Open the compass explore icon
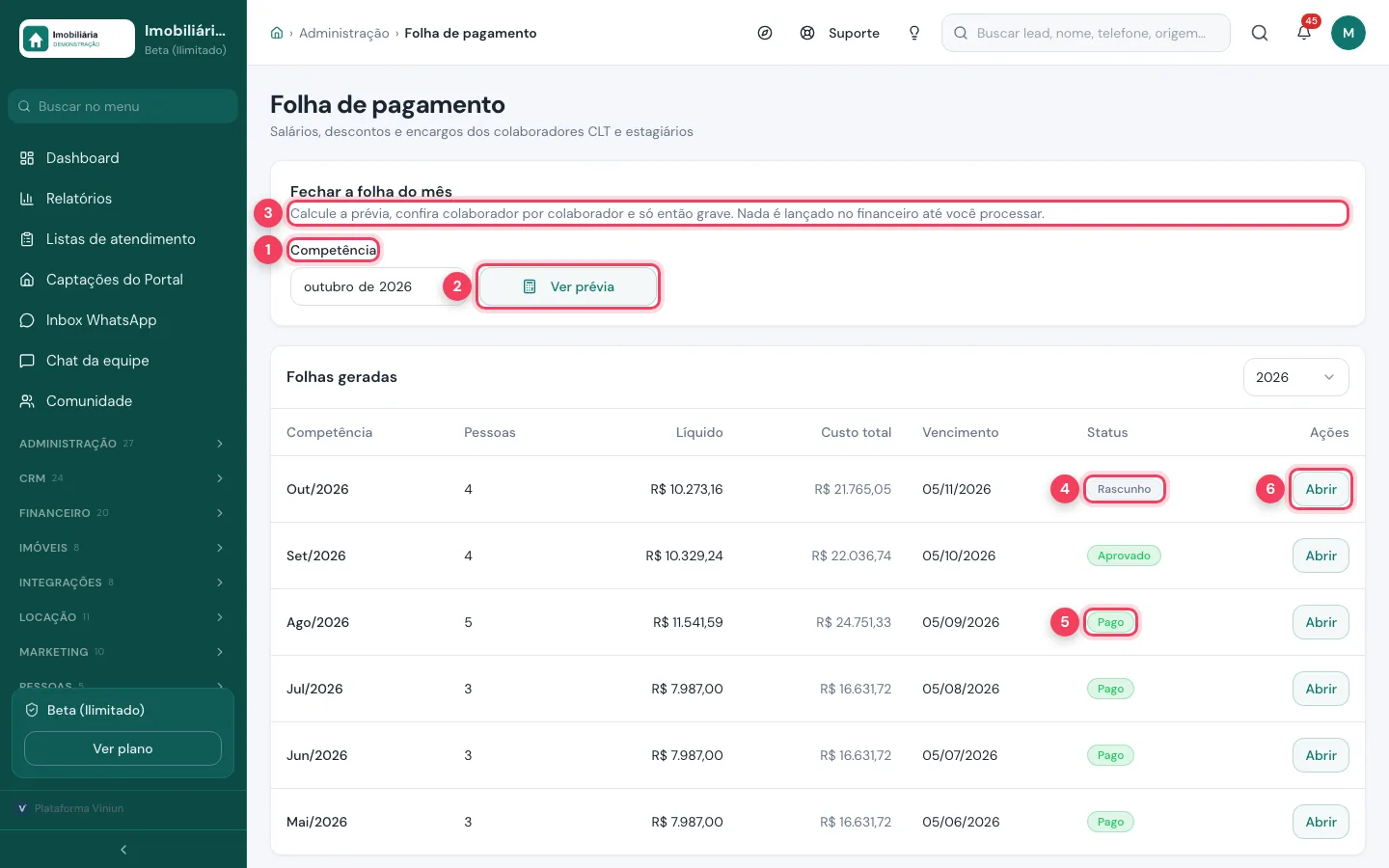 [x=765, y=33]
